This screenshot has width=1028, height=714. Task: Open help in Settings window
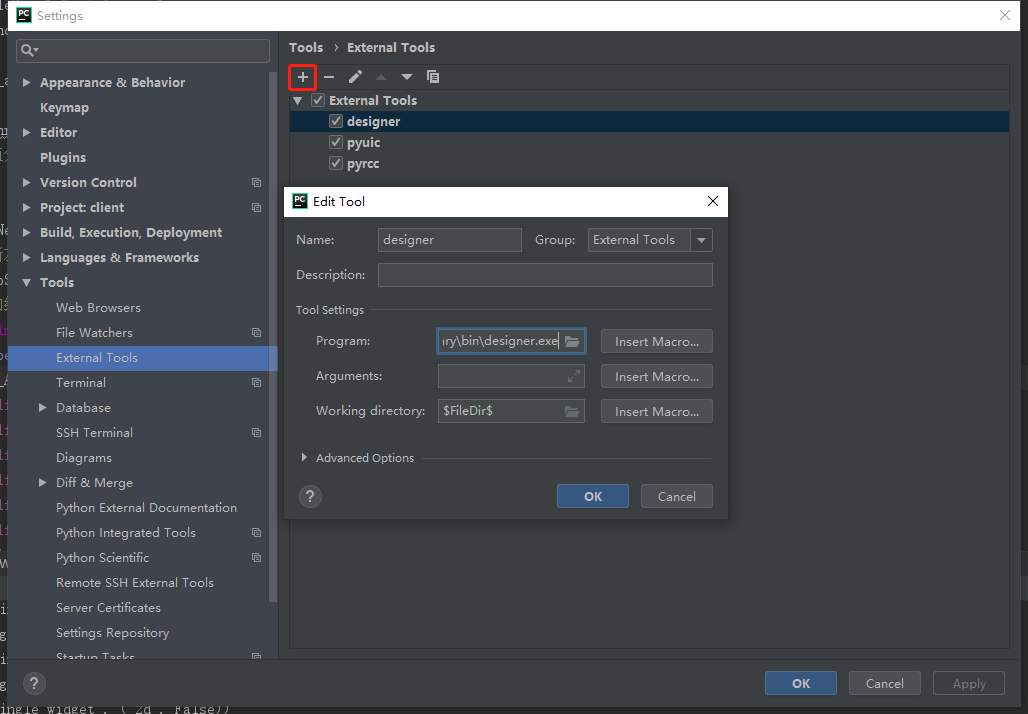coord(34,684)
